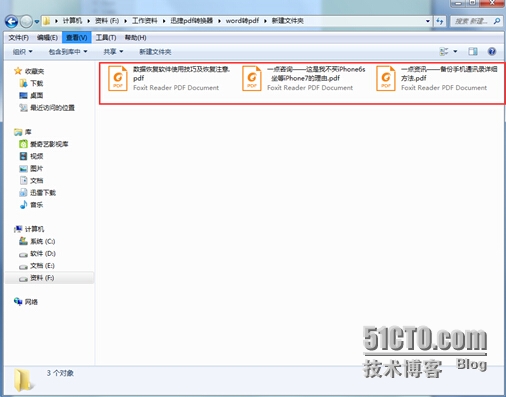Select the 备份手机通讯录详细方法 pdf file name

449,74
